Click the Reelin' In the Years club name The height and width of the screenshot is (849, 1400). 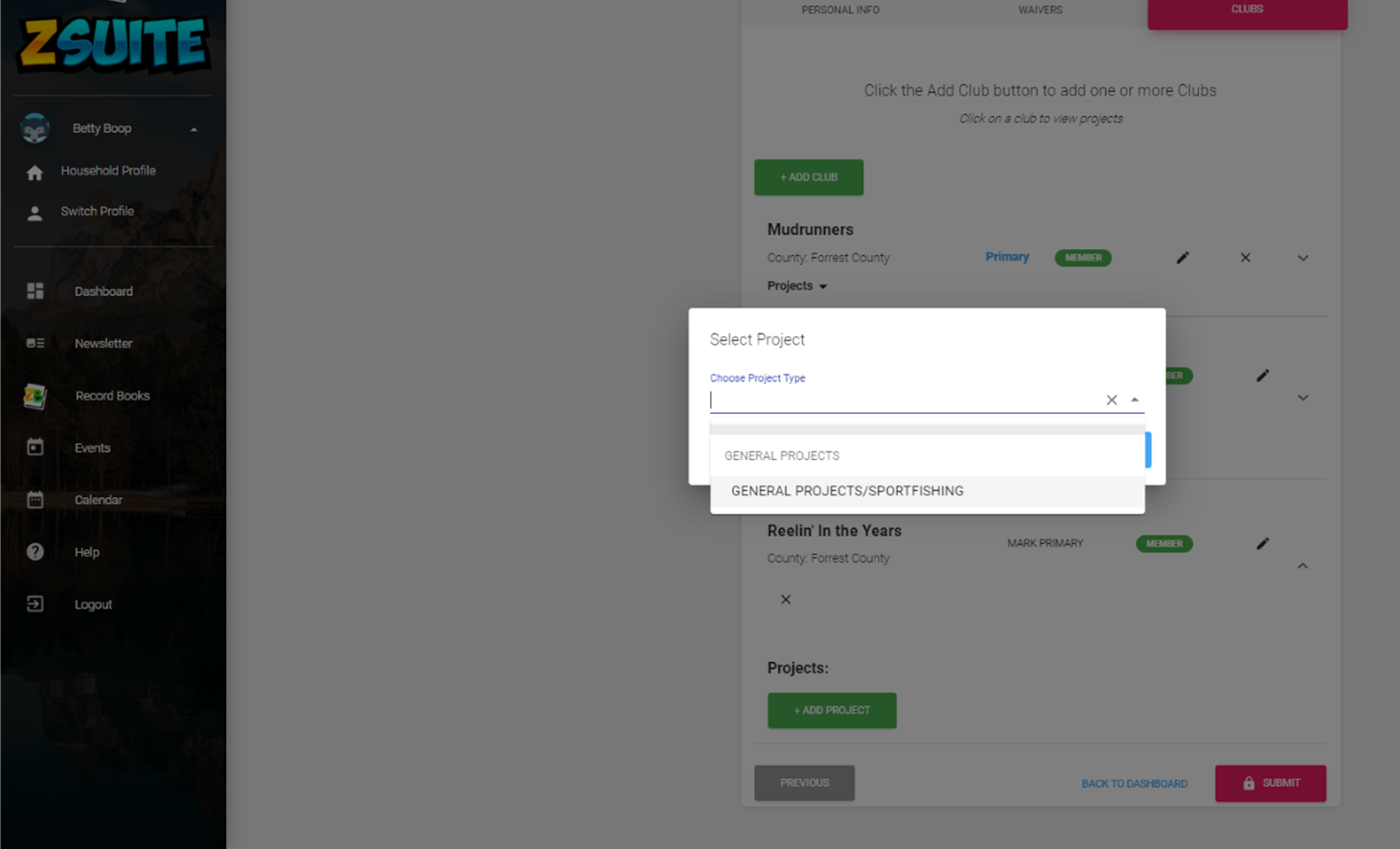coord(835,531)
